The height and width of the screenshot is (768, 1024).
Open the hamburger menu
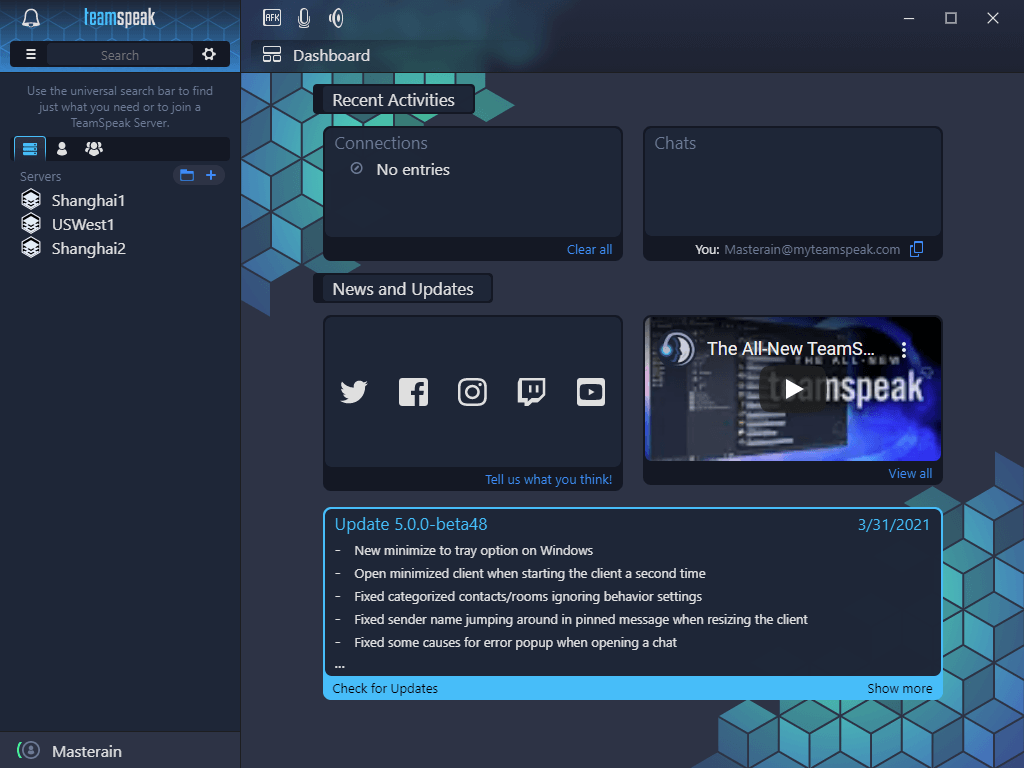point(31,55)
